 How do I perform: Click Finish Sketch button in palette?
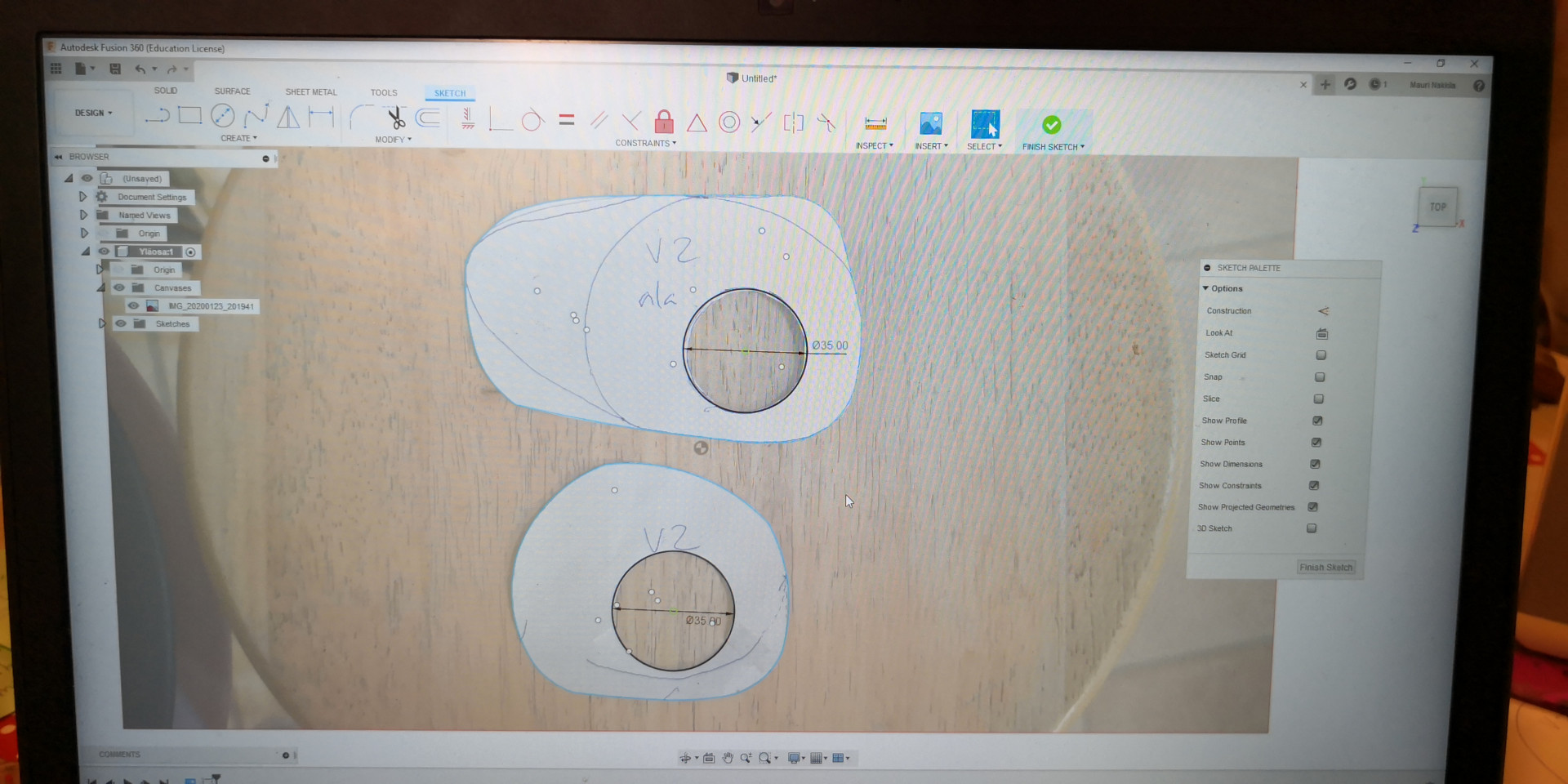click(x=1325, y=568)
